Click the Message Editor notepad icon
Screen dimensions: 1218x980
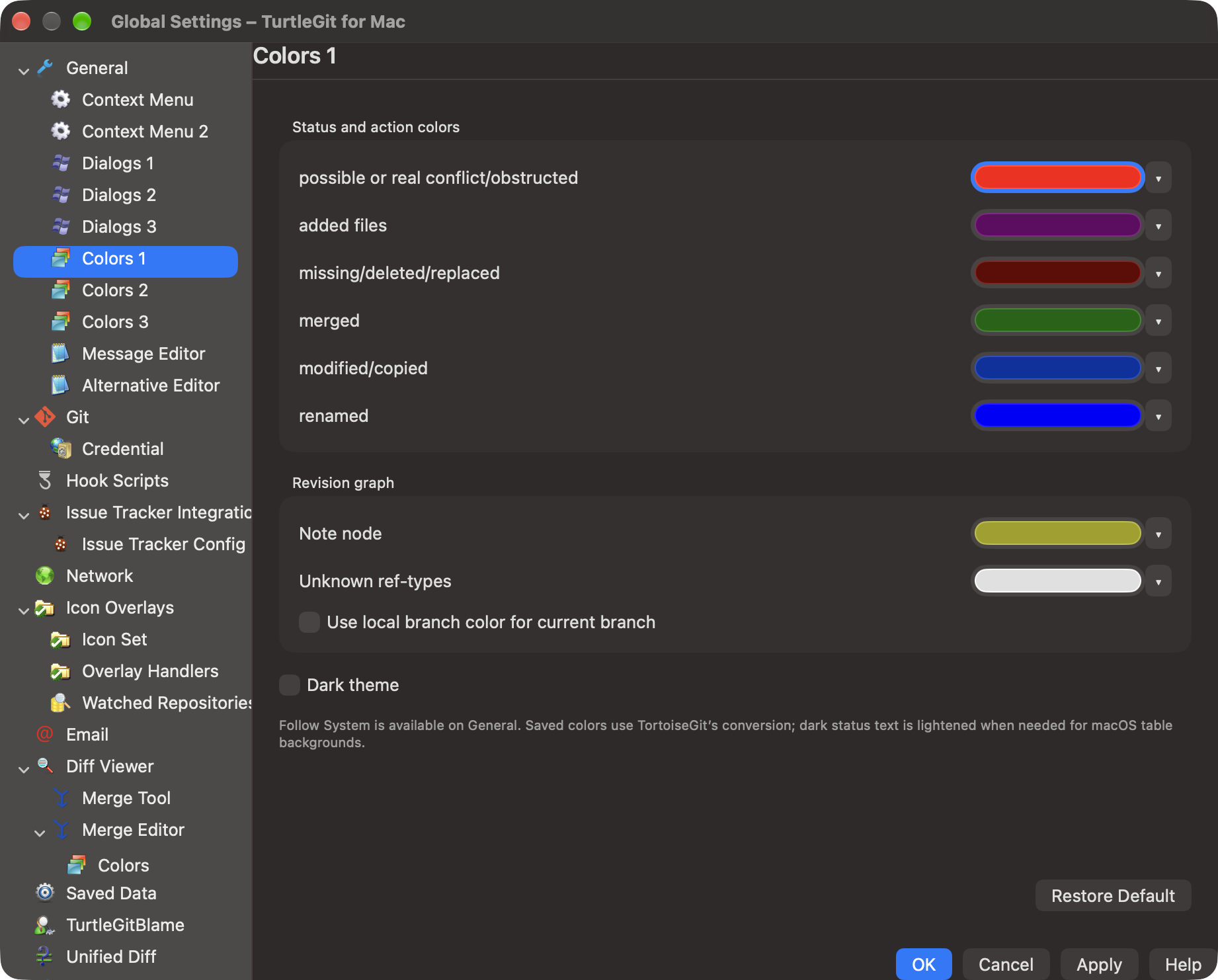(61, 353)
